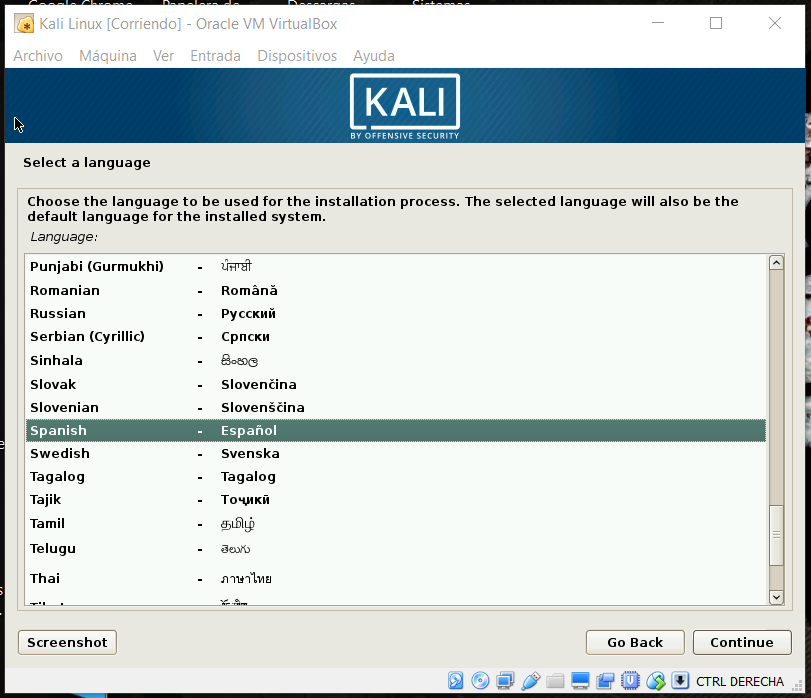Click the optical disk status icon
Screen dimensions: 811x698
click(x=481, y=681)
